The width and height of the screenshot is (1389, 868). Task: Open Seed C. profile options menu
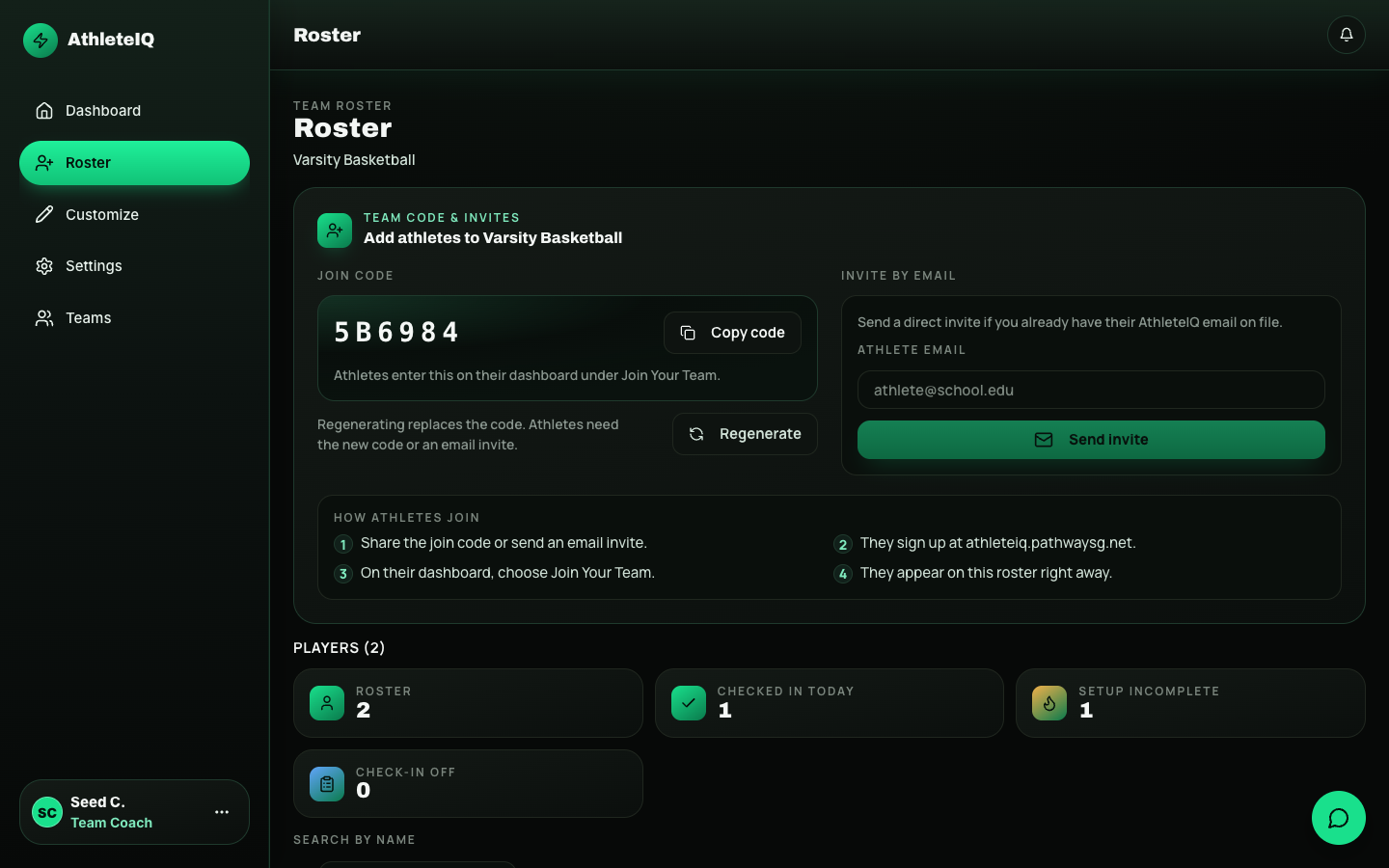tap(222, 812)
